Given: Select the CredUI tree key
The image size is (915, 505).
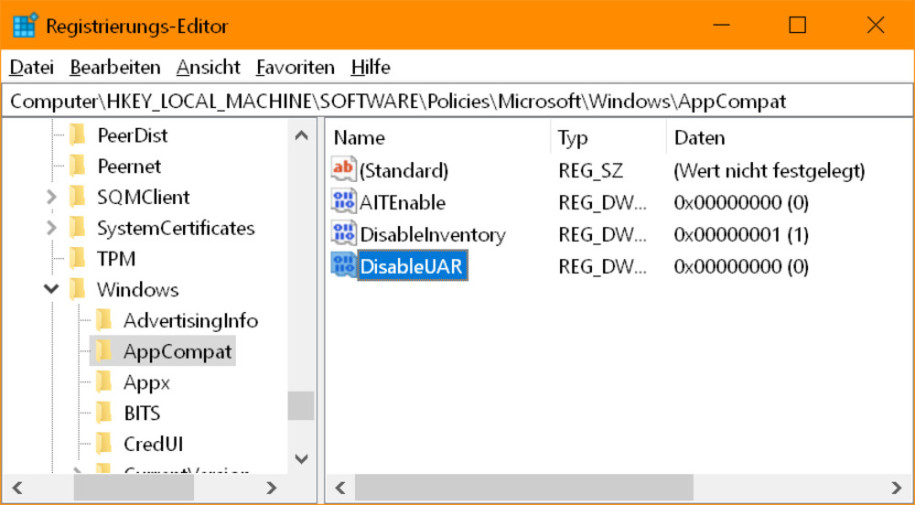Looking at the screenshot, I should 153,445.
